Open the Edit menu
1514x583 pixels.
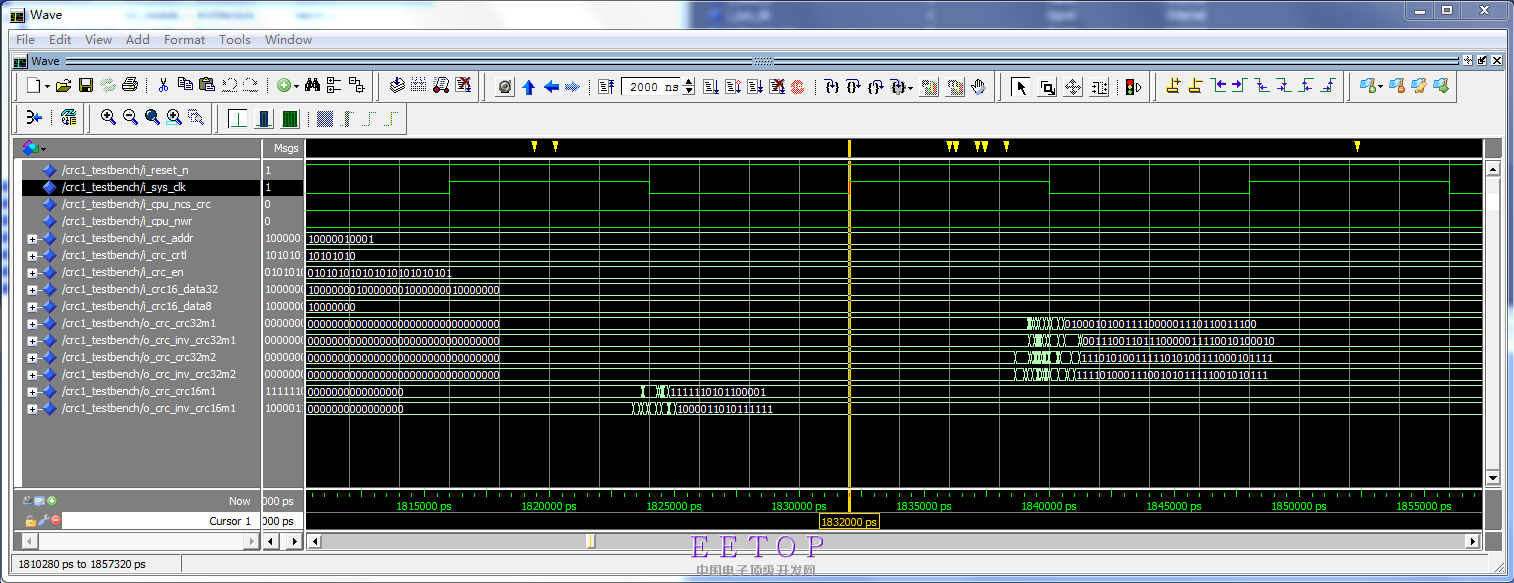coord(60,40)
